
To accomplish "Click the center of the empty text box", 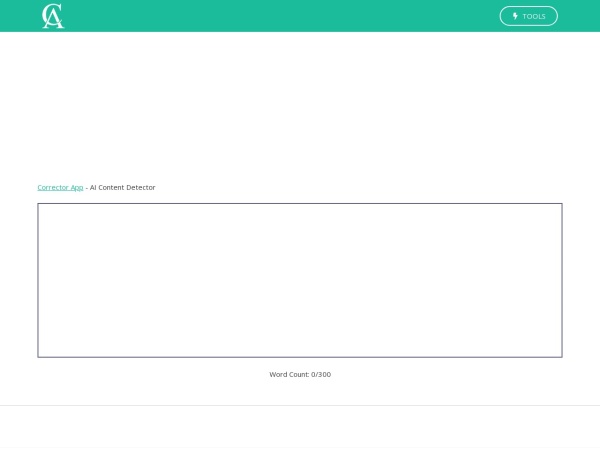I will click(300, 280).
